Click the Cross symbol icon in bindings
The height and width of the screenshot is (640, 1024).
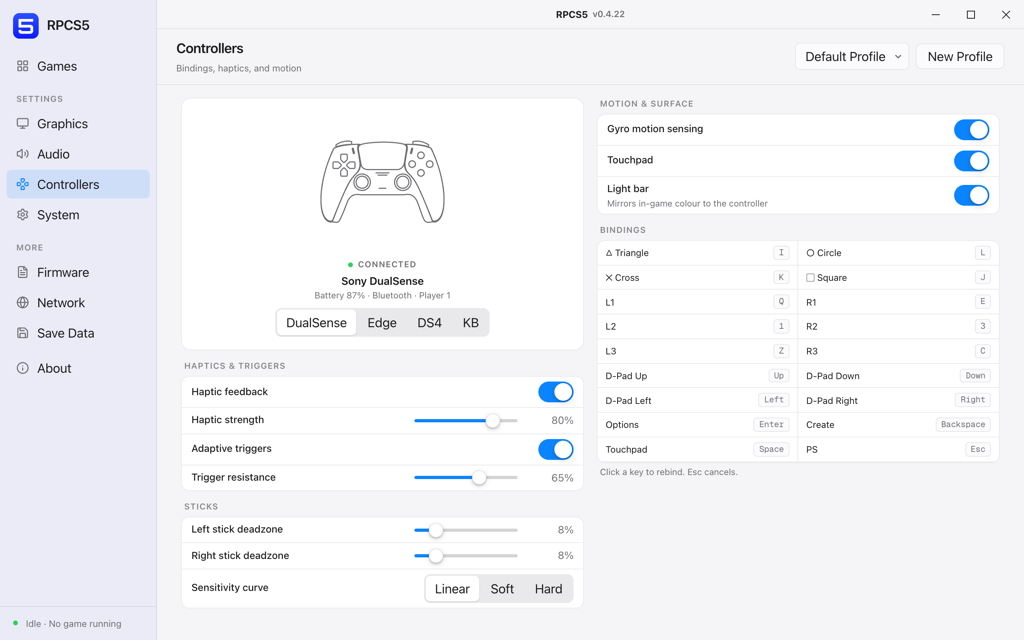609,278
